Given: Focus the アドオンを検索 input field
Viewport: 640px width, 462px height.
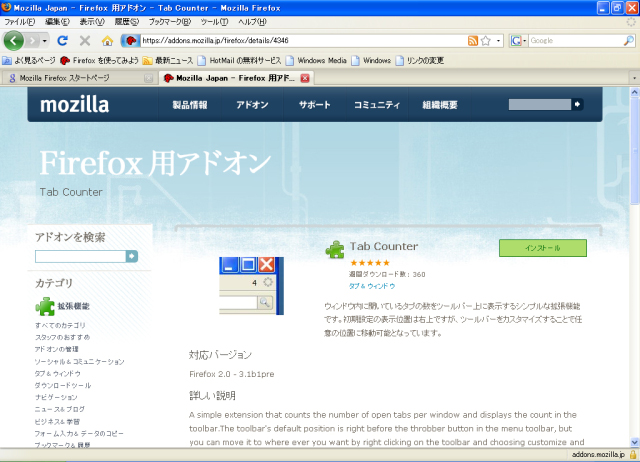Looking at the screenshot, I should tap(80, 256).
